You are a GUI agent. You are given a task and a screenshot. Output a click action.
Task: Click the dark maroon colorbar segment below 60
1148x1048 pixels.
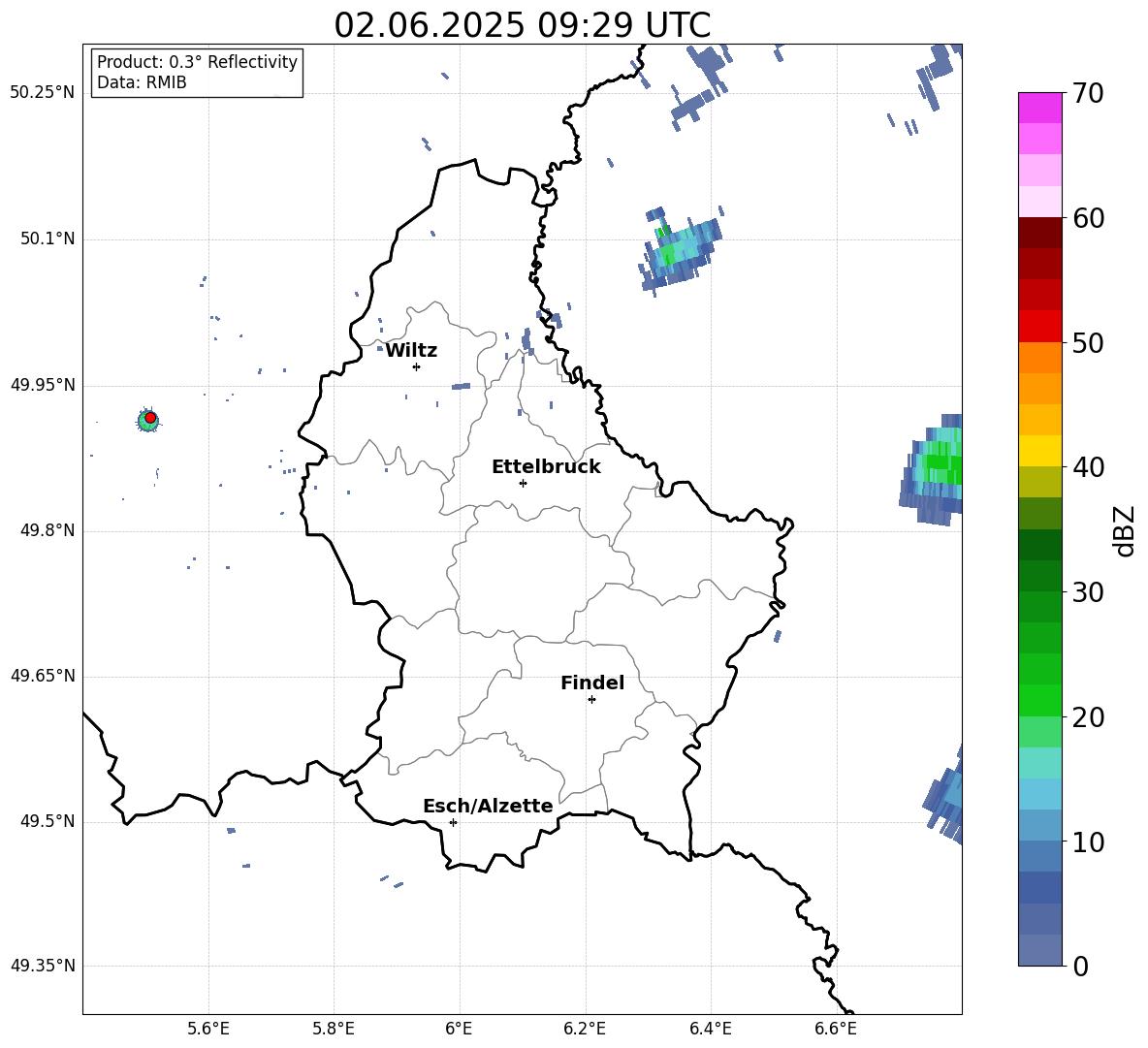(x=1039, y=233)
